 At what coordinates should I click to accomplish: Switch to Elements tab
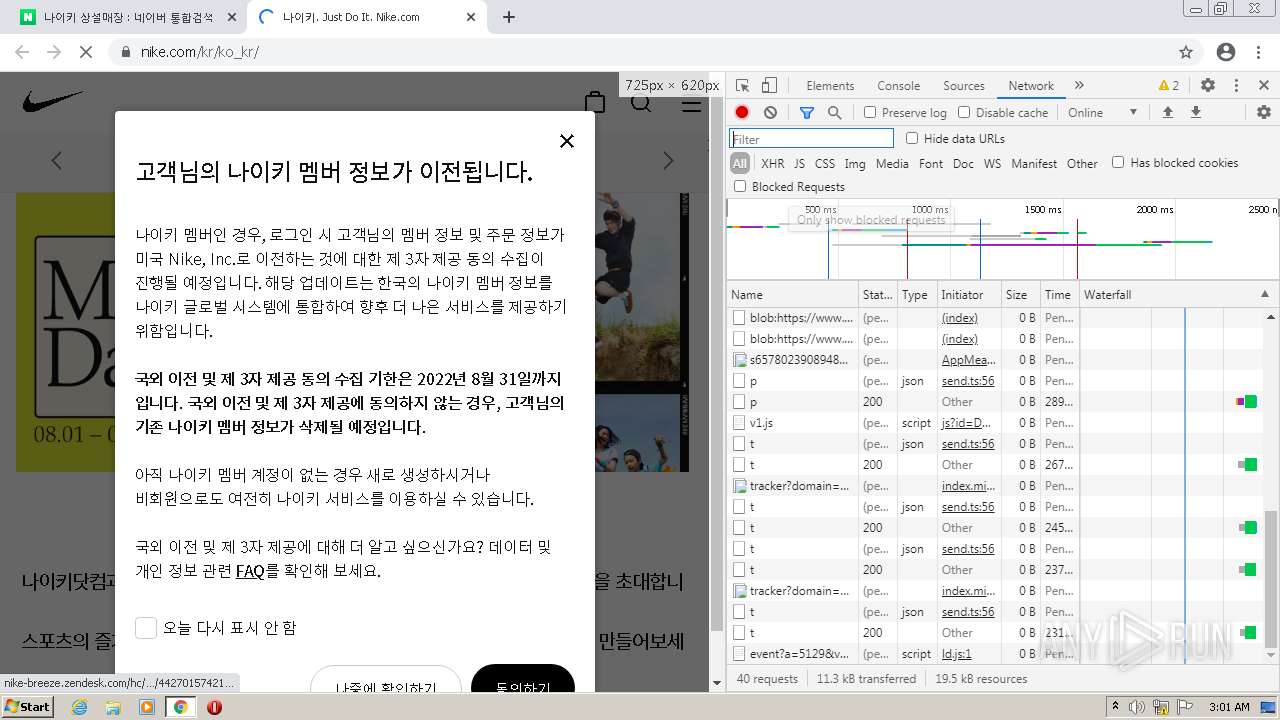(x=830, y=86)
